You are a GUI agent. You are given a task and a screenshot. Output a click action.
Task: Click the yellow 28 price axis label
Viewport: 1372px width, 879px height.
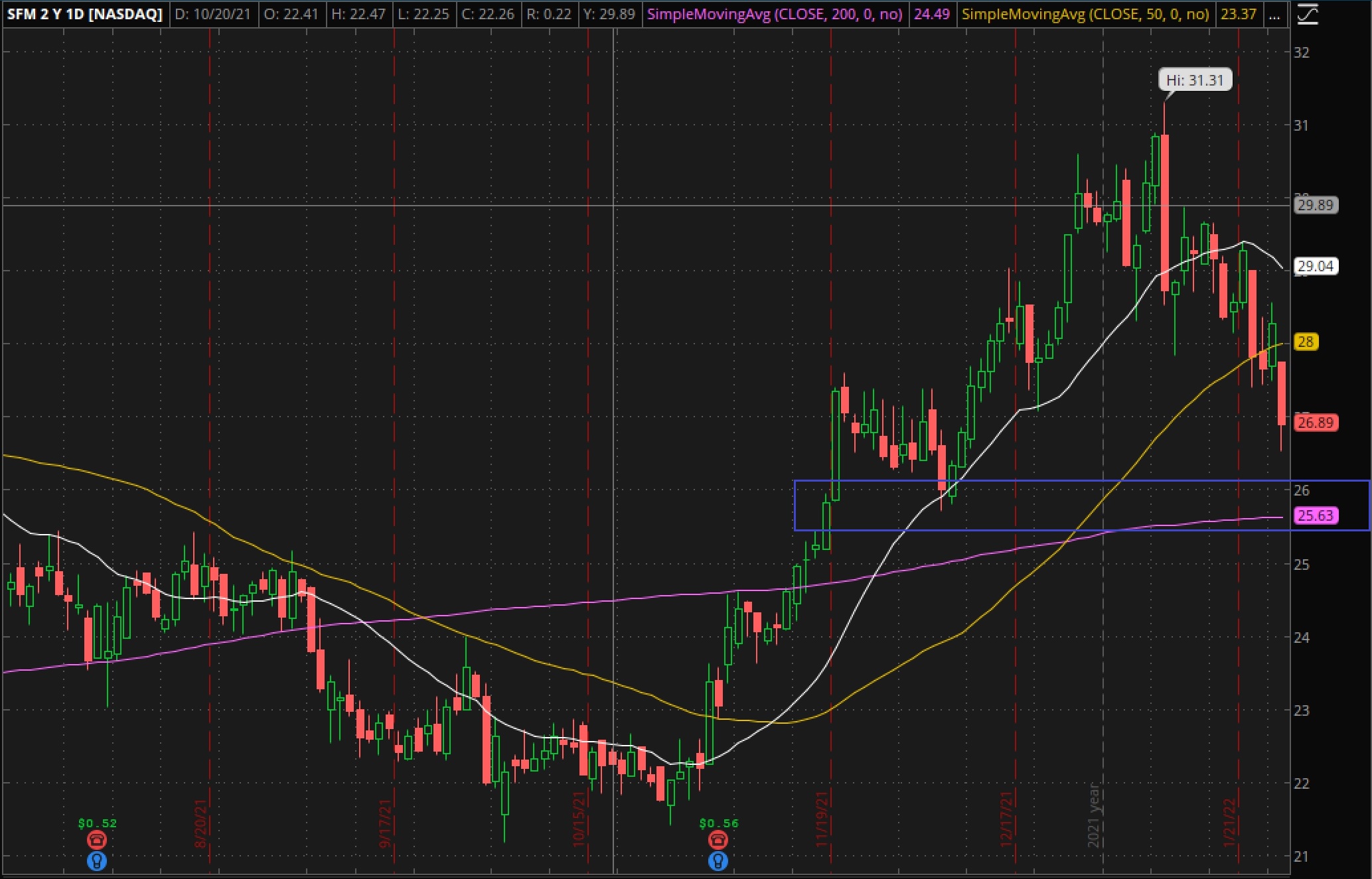click(x=1306, y=342)
